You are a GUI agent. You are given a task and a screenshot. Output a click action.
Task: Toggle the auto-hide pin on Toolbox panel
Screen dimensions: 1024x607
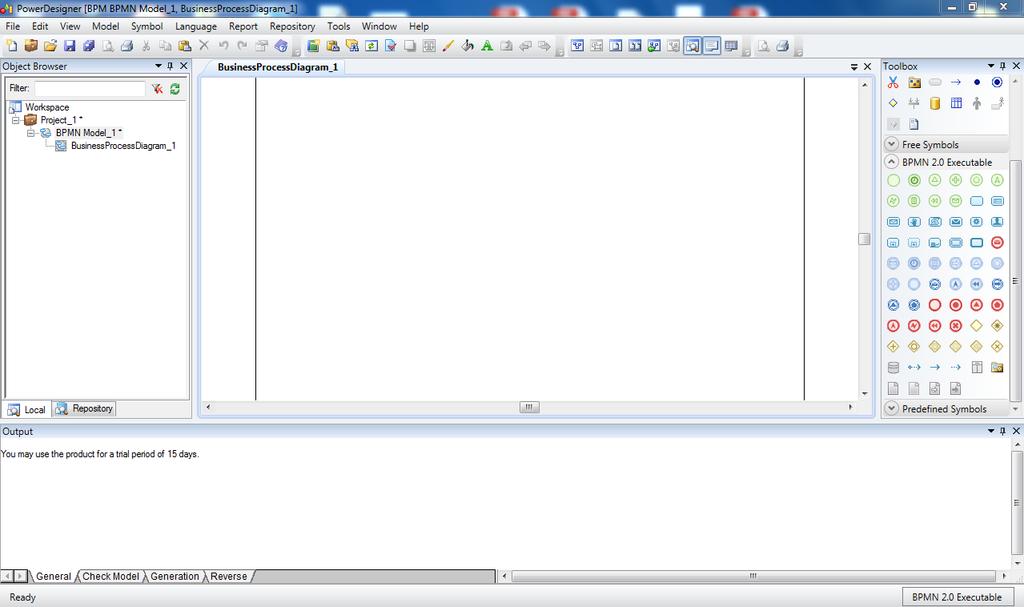pos(1002,66)
